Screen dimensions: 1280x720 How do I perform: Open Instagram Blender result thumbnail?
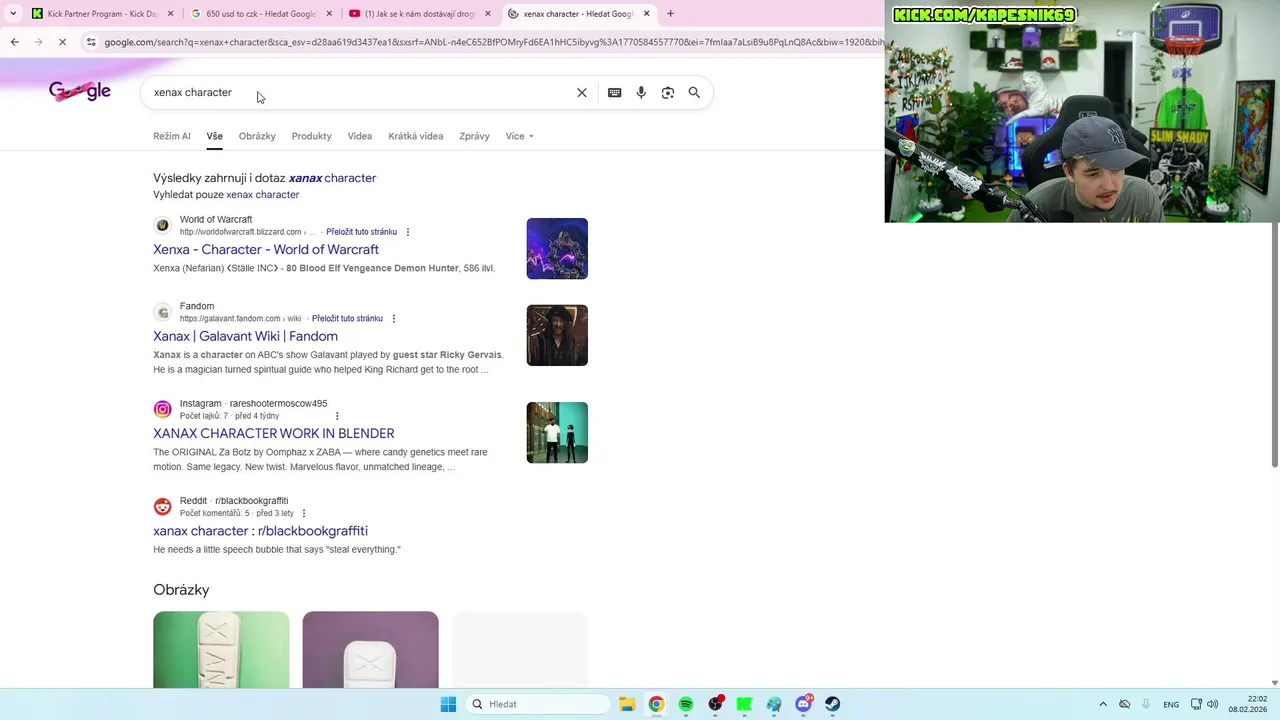coord(557,432)
